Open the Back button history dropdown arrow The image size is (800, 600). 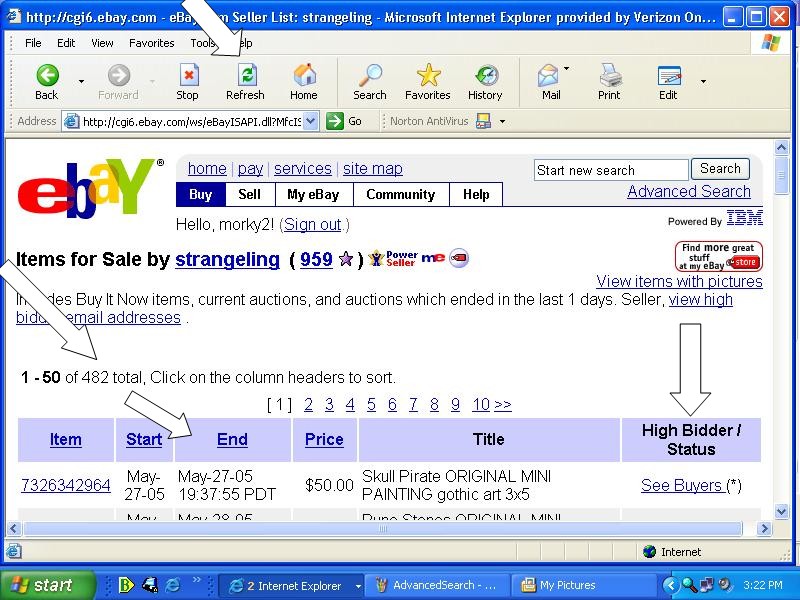tap(81, 82)
